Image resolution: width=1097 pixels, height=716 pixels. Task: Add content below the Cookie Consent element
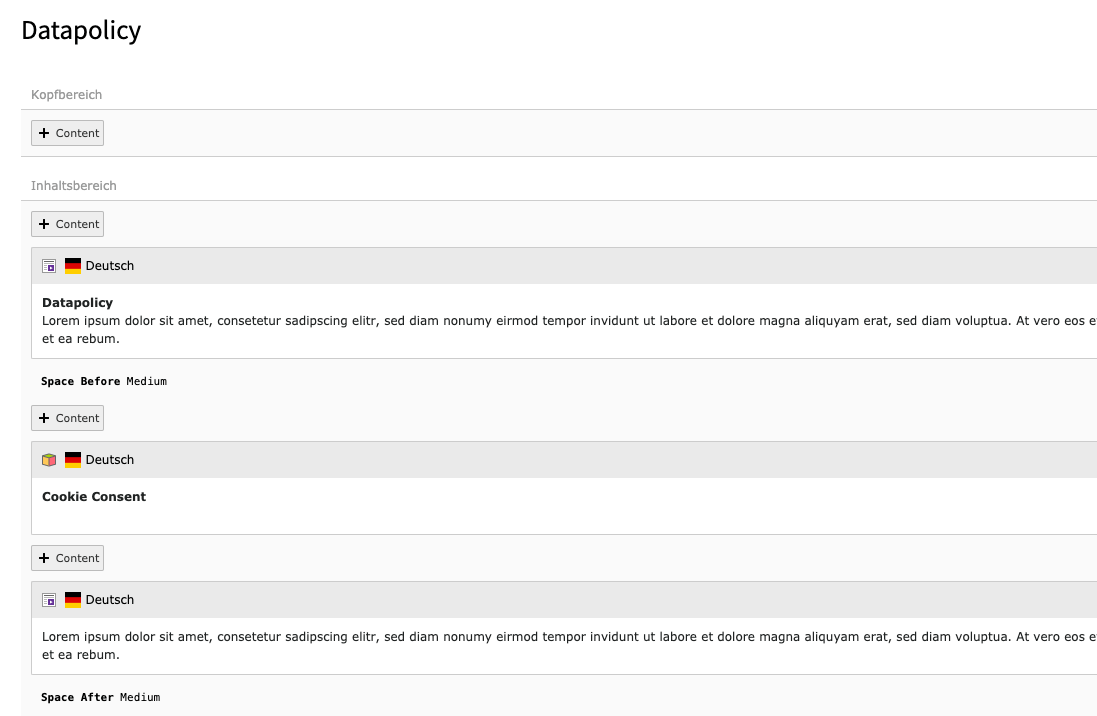point(67,558)
